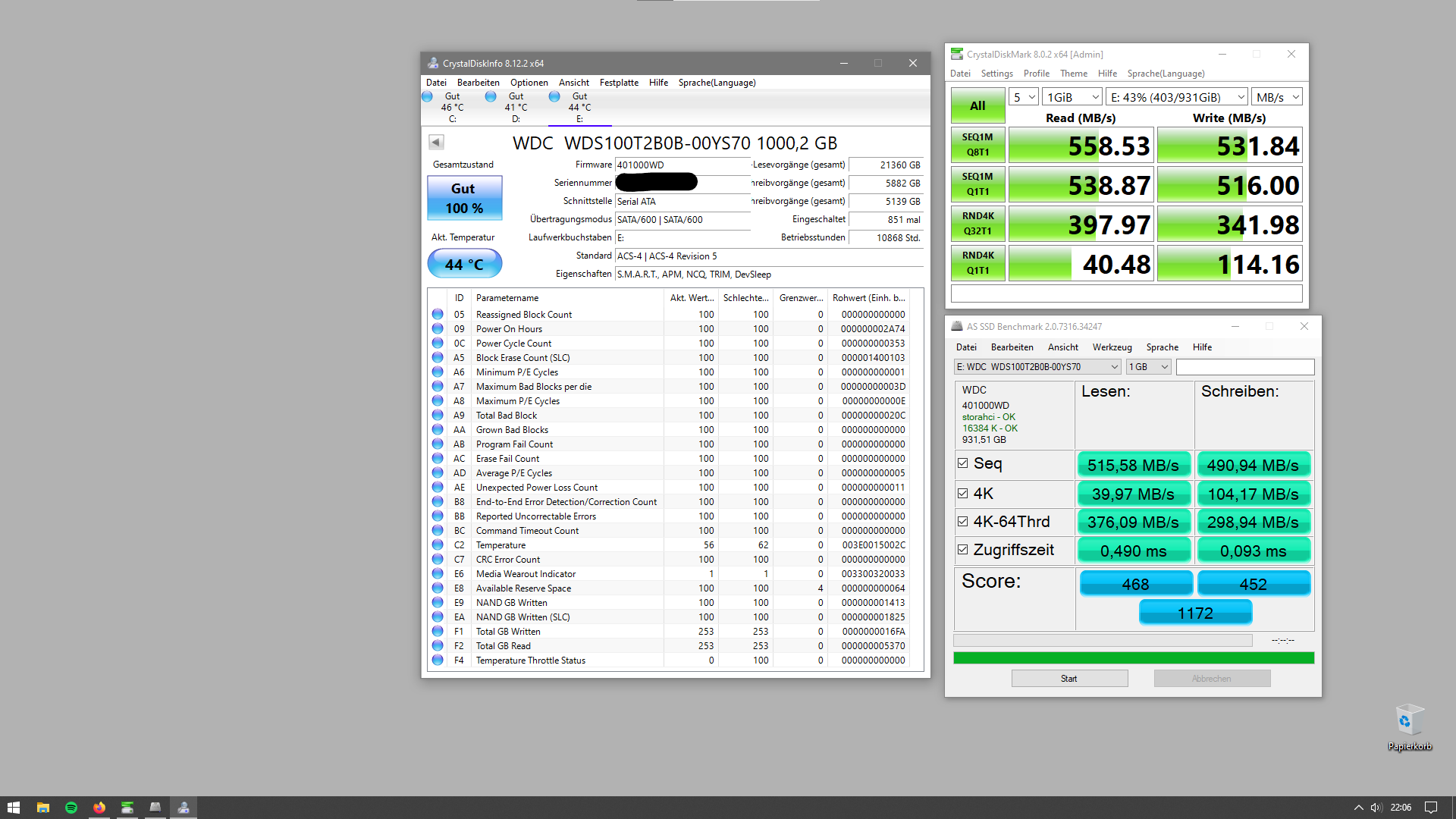1456x819 pixels.
Task: Open File Explorer from the taskbar
Action: [x=43, y=808]
